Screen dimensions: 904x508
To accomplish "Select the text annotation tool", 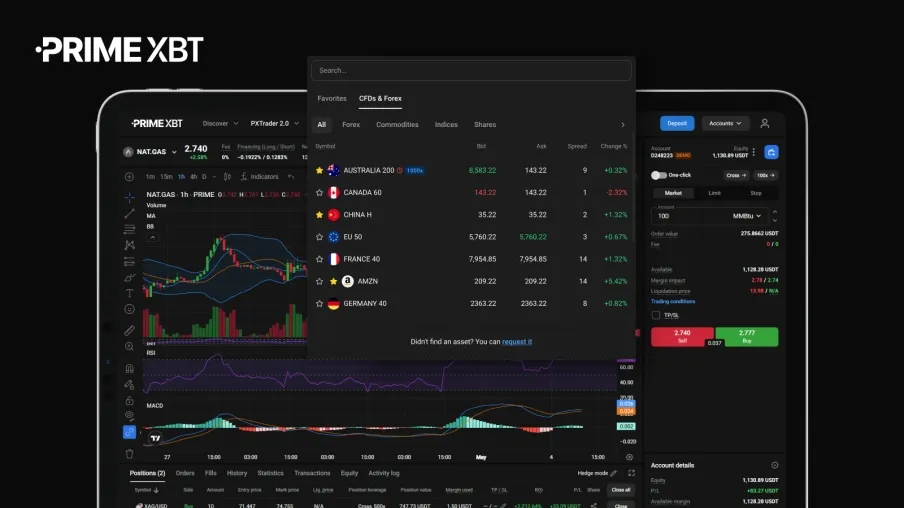I will pos(129,293).
